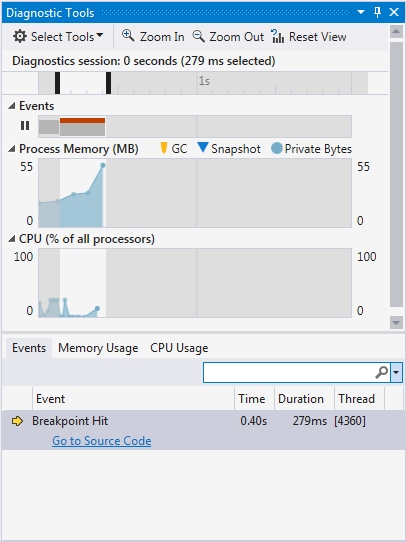Click the pin icon to auto-hide panel
The image size is (406, 542).
pyautogui.click(x=377, y=12)
